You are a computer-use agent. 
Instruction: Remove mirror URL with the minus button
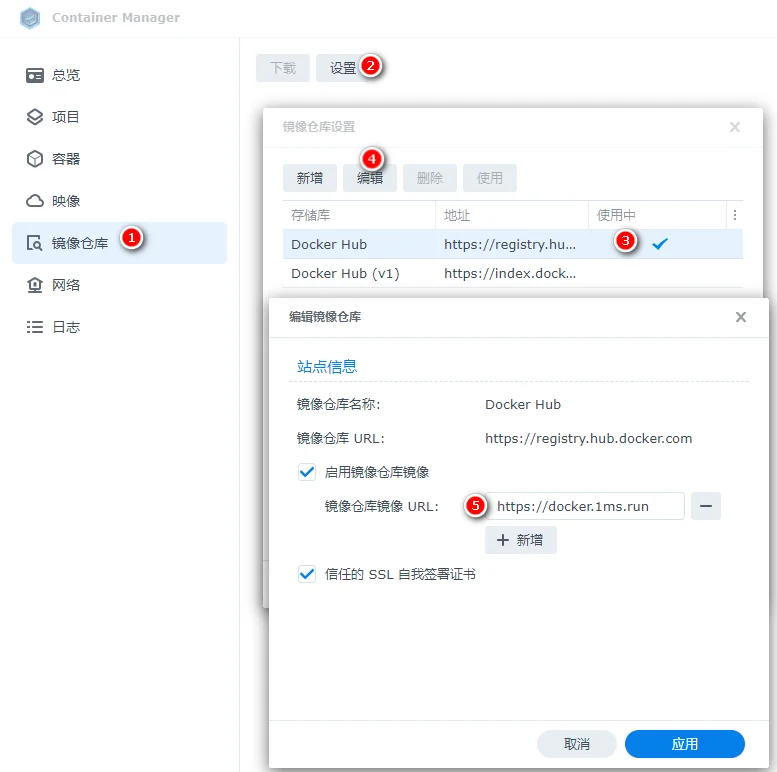[706, 506]
